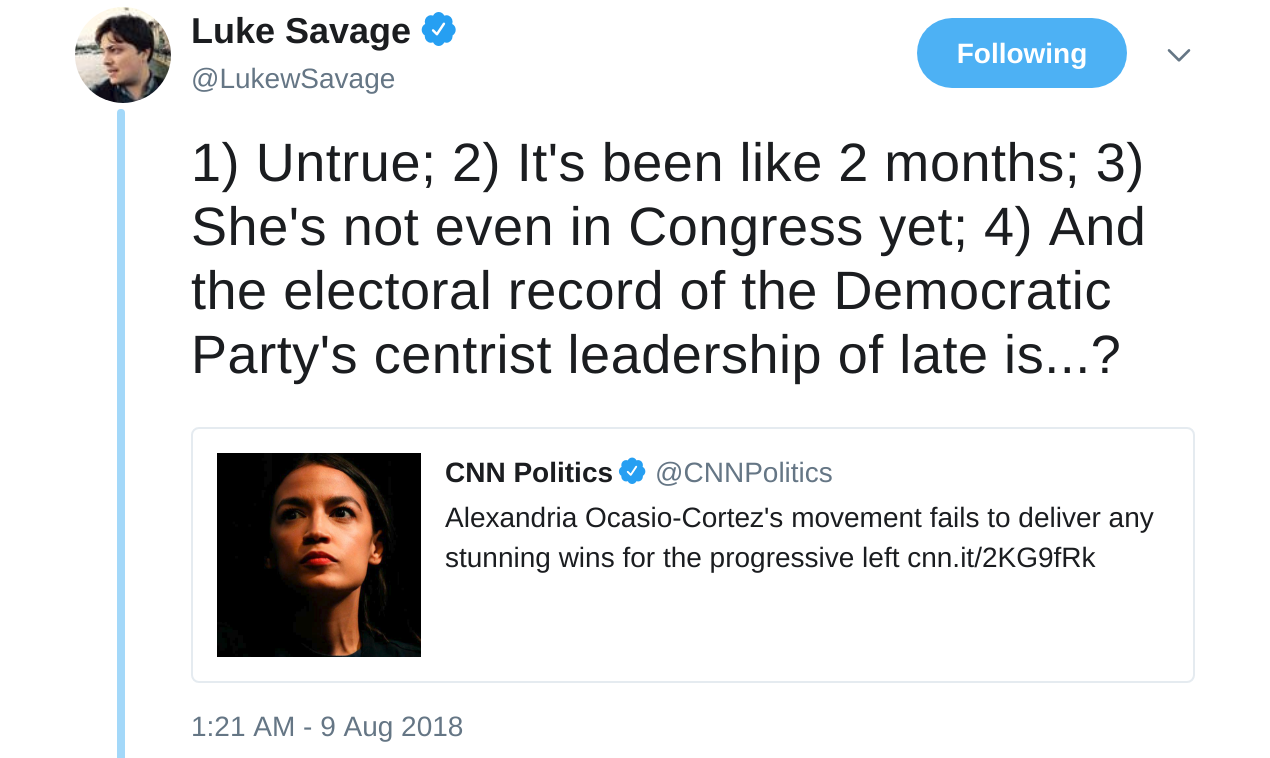This screenshot has width=1270, height=758.
Task: View the quoted tweet's portrait photo
Action: [319, 555]
